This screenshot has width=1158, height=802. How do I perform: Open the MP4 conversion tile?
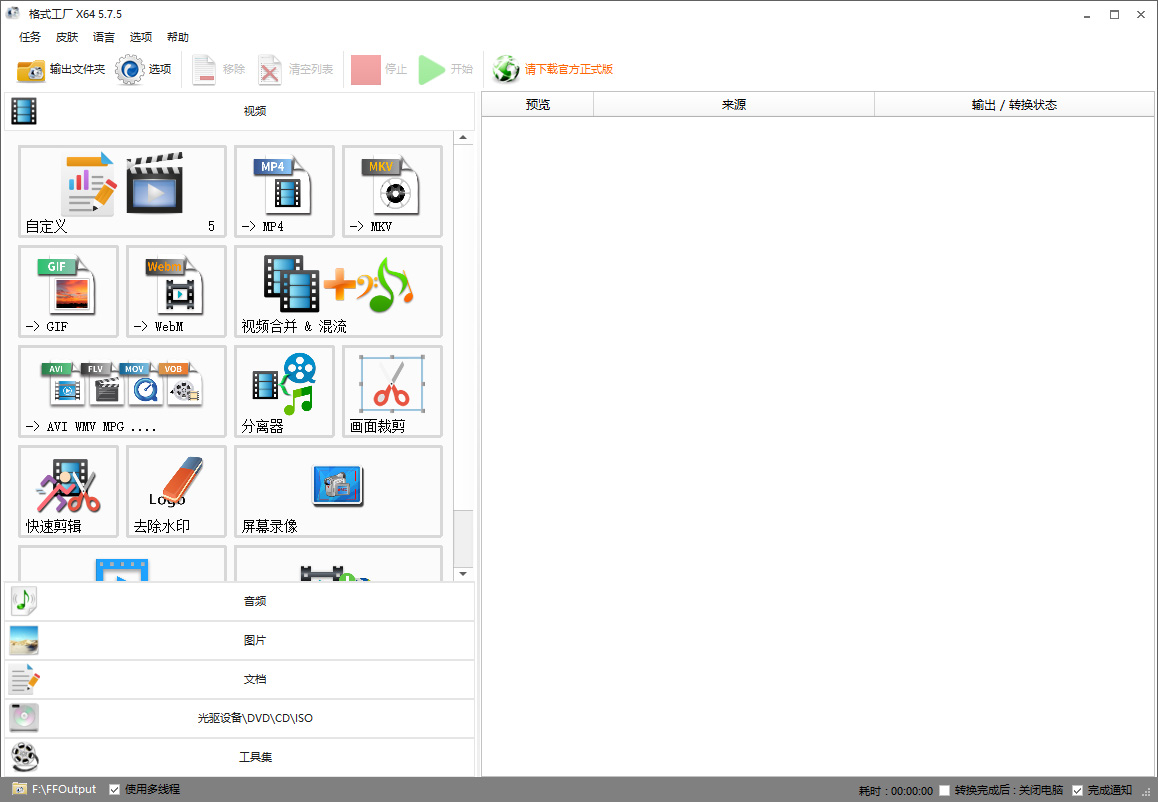tap(284, 191)
